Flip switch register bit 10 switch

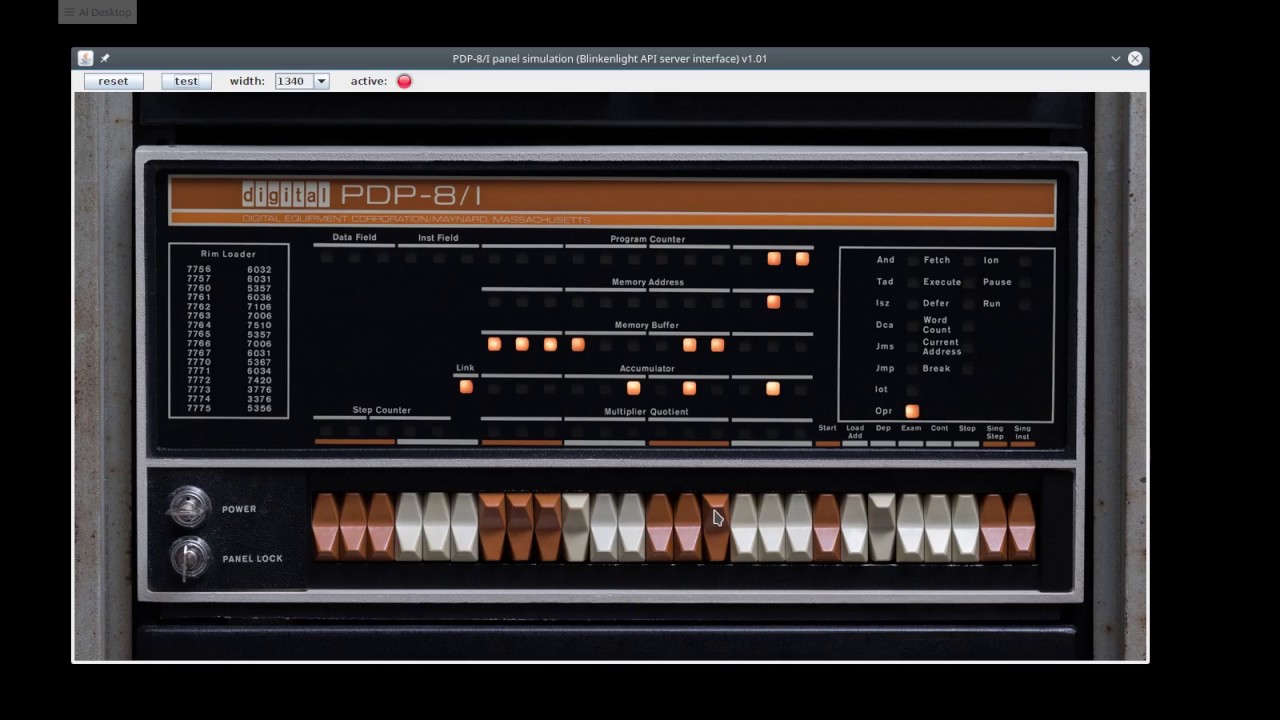coord(771,526)
